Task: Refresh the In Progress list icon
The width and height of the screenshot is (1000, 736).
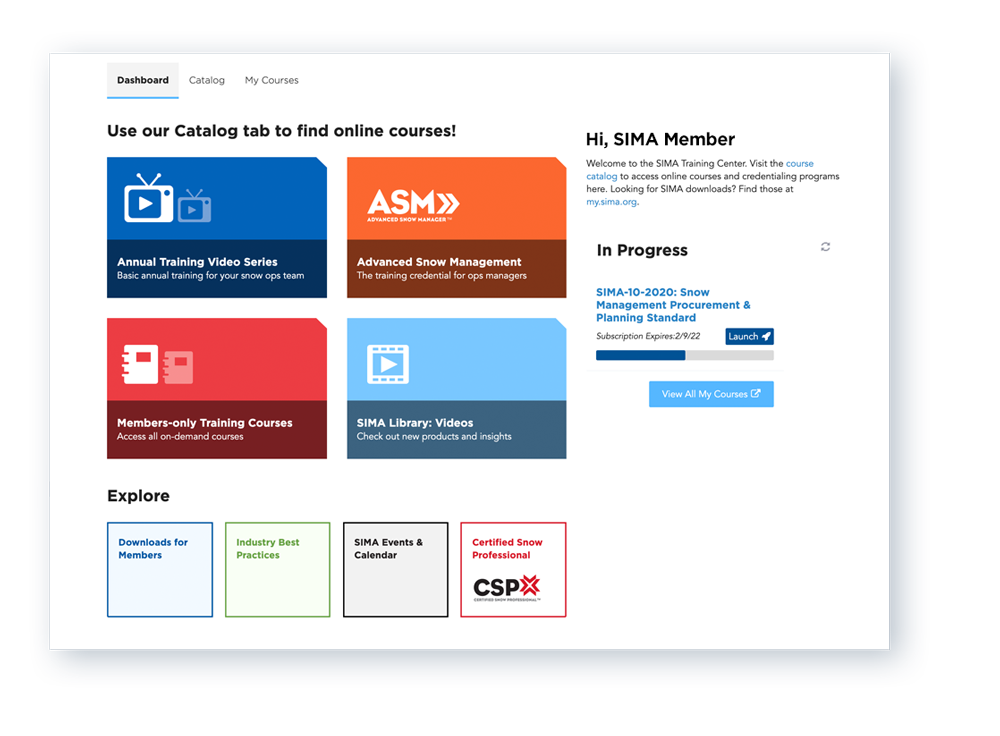Action: [x=825, y=247]
